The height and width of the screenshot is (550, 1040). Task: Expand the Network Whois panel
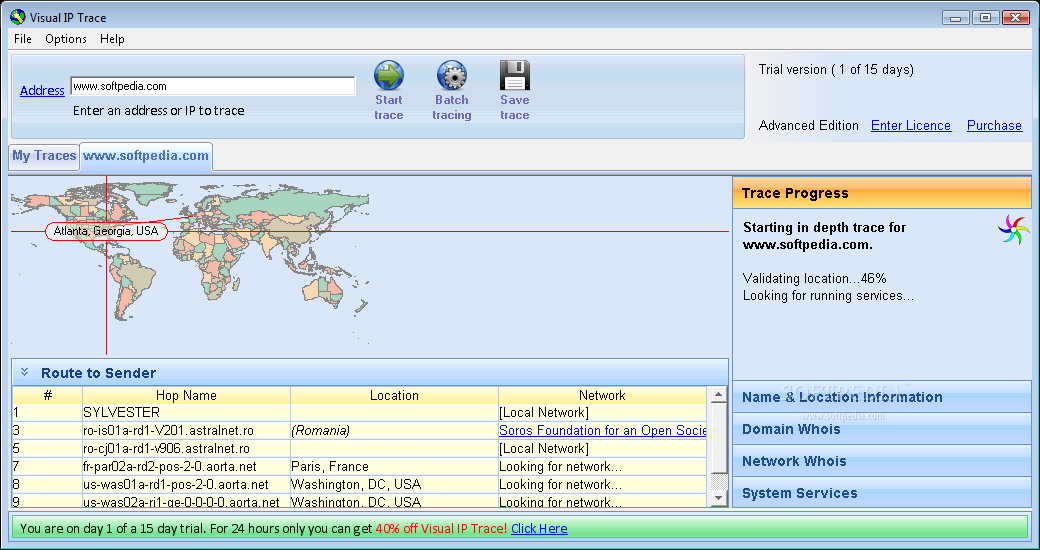[882, 461]
